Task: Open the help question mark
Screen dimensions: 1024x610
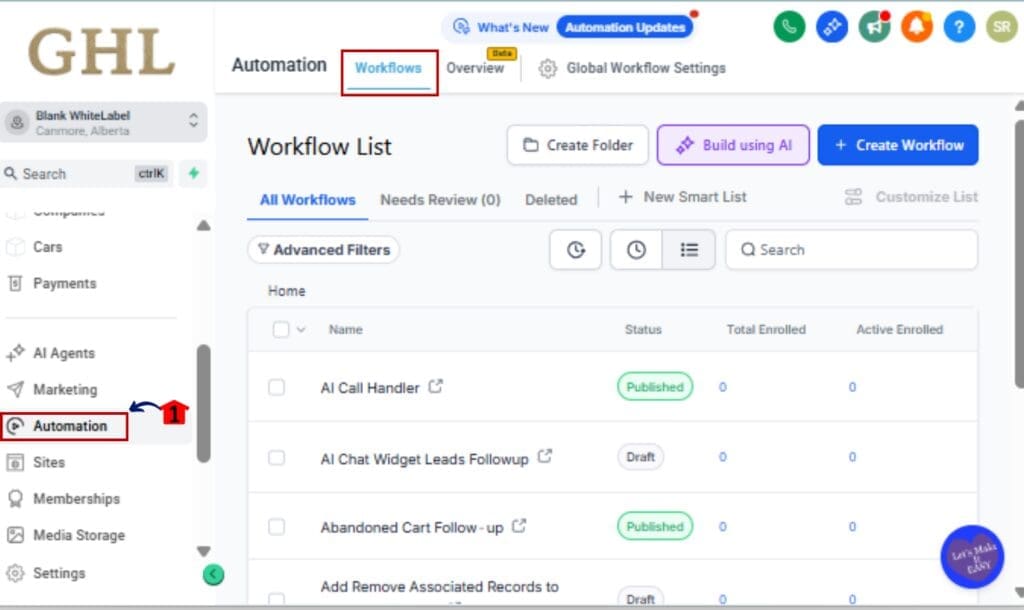Action: pyautogui.click(x=959, y=27)
